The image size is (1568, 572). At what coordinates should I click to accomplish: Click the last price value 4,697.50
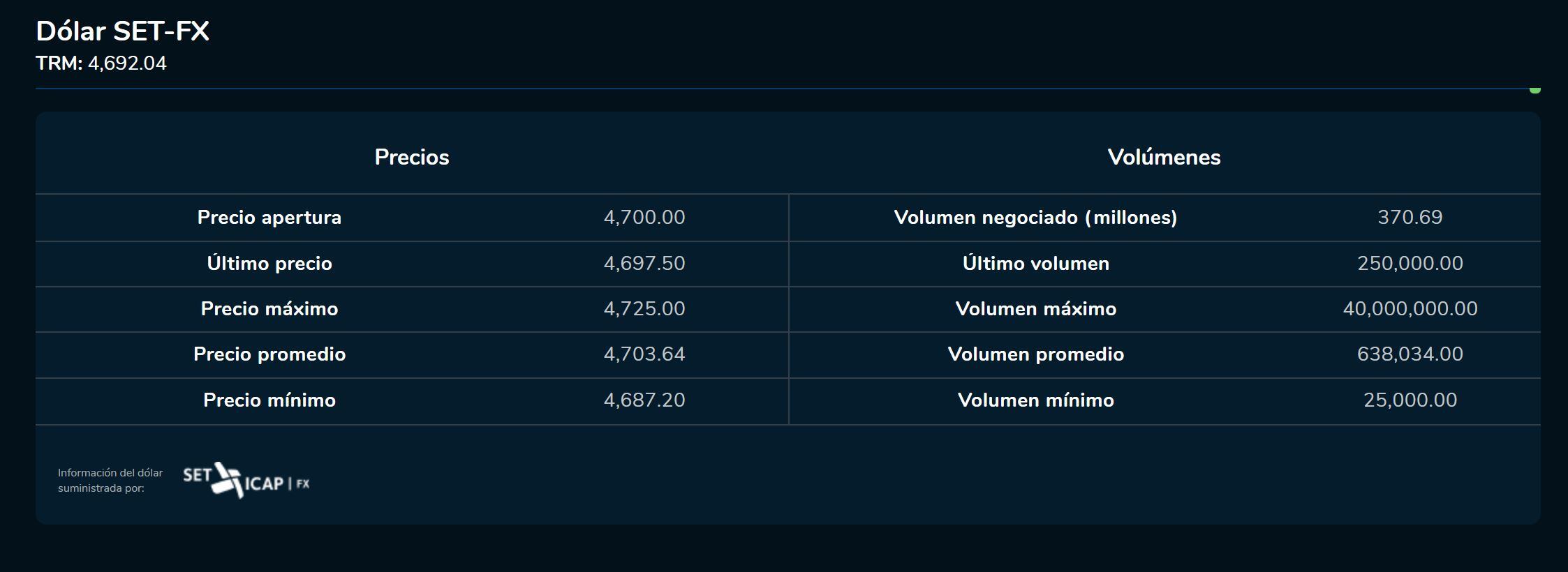[x=644, y=264]
